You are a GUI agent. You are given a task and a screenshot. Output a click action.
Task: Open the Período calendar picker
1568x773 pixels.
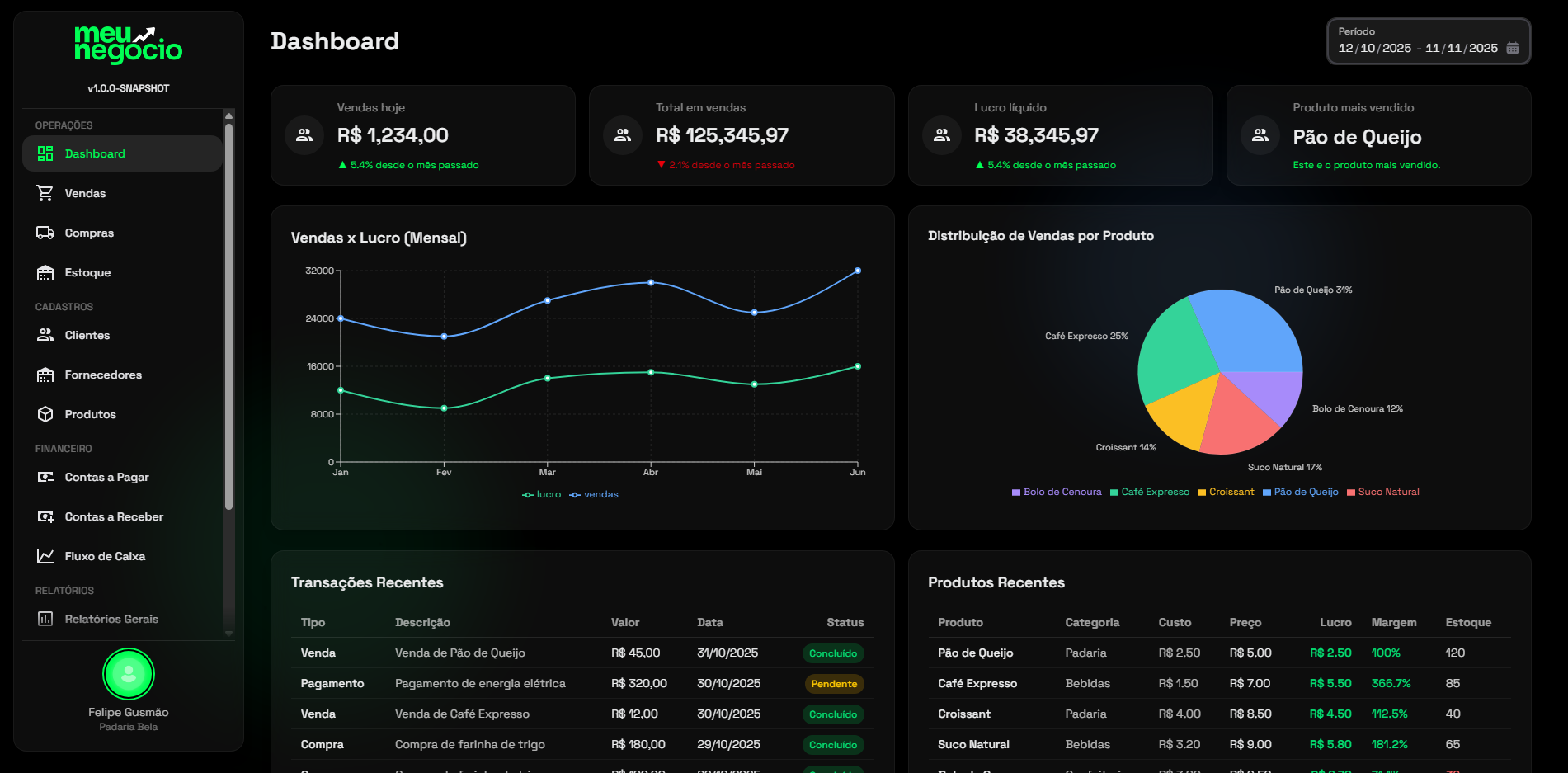(1513, 48)
